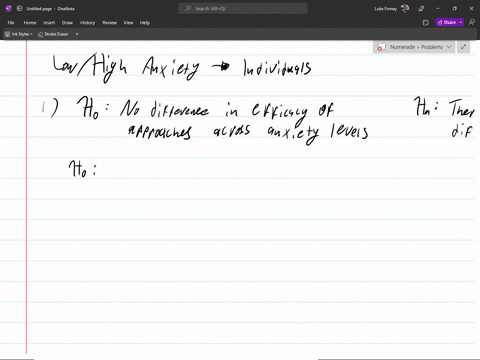Screen dimensions: 480x360
Task: Expand the quick toolbar customize arrow
Action: pos(77,34)
